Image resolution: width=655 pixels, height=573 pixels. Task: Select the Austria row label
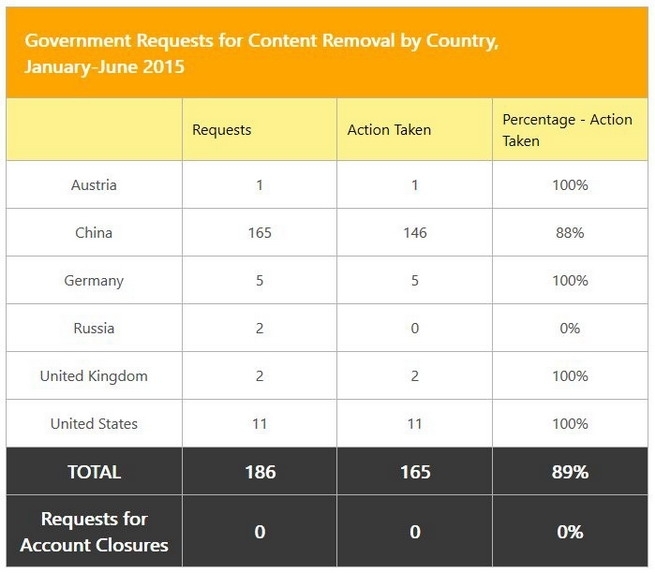94,185
